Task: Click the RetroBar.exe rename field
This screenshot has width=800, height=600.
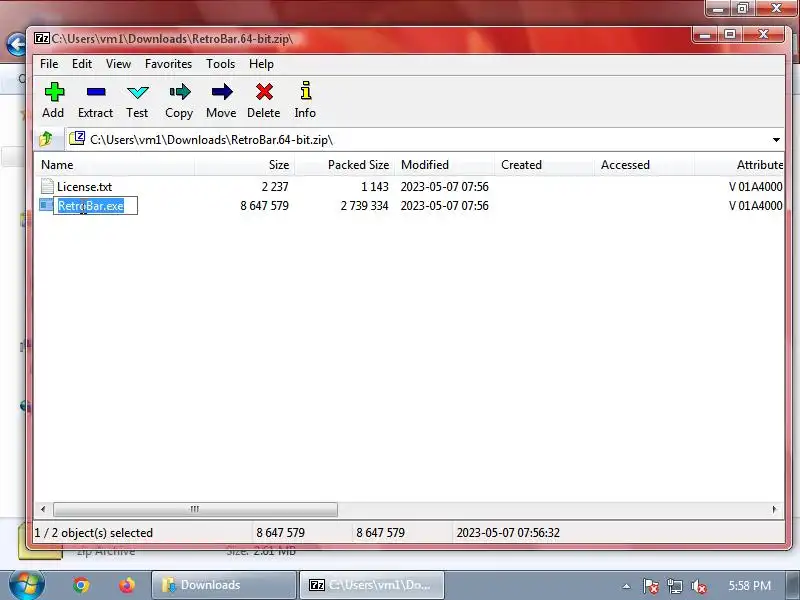Action: tap(96, 206)
